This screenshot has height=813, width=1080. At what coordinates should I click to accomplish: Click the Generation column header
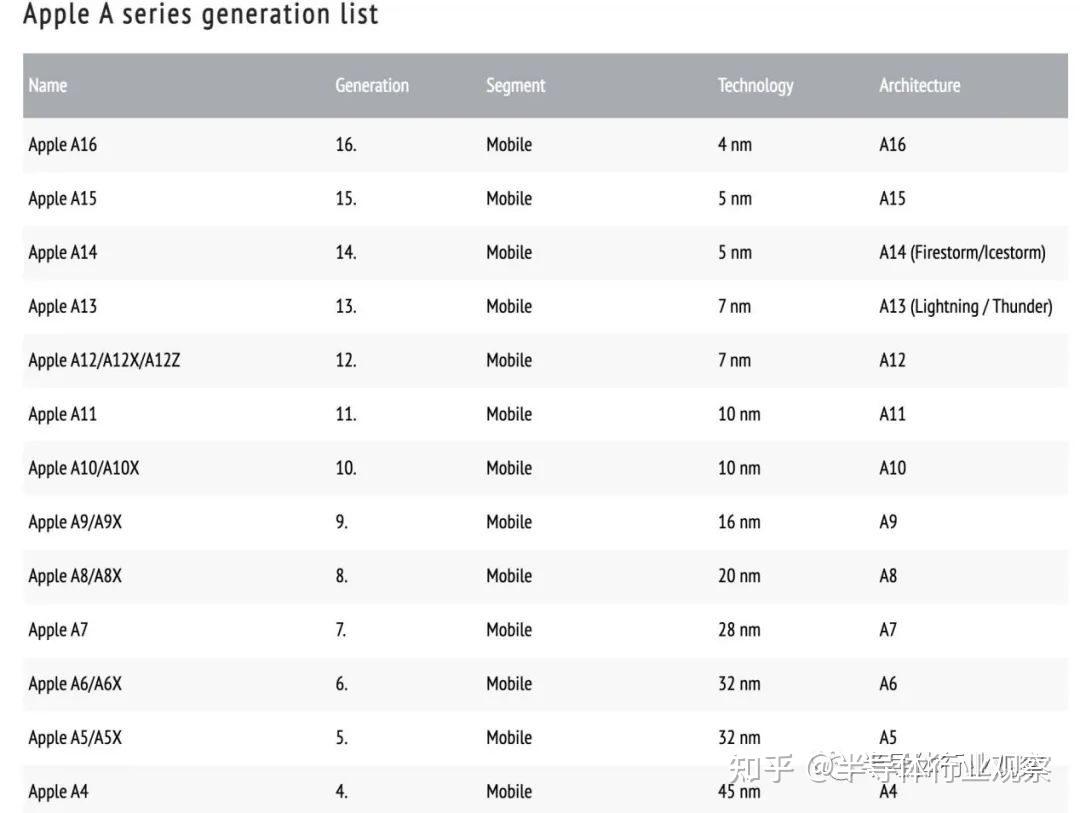[371, 85]
